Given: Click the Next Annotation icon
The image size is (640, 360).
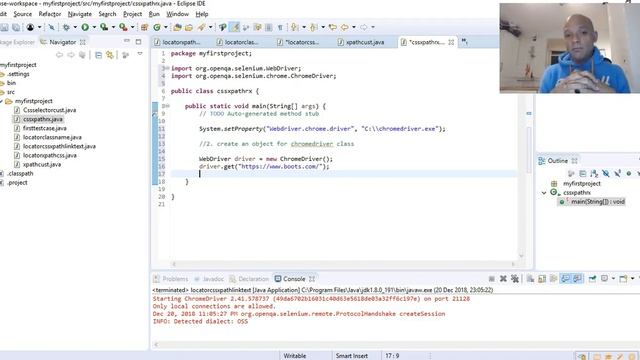Looking at the screenshot, I should 294,27.
